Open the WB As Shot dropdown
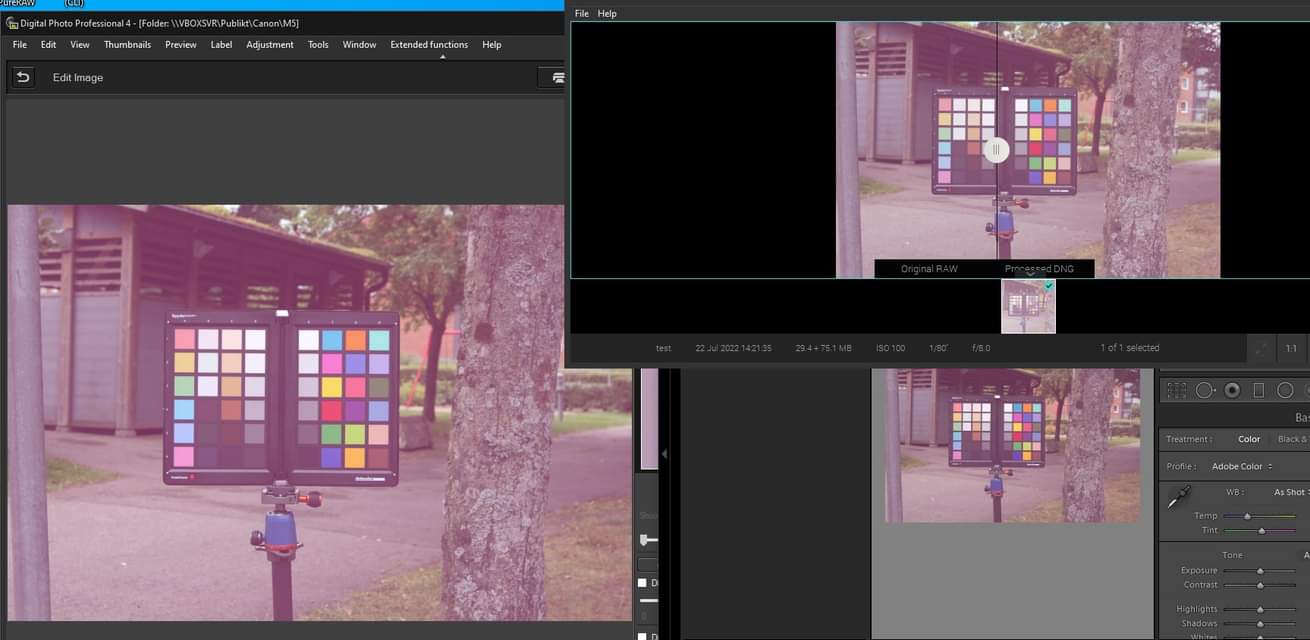Screen dimensions: 1310x640 [x=1287, y=492]
